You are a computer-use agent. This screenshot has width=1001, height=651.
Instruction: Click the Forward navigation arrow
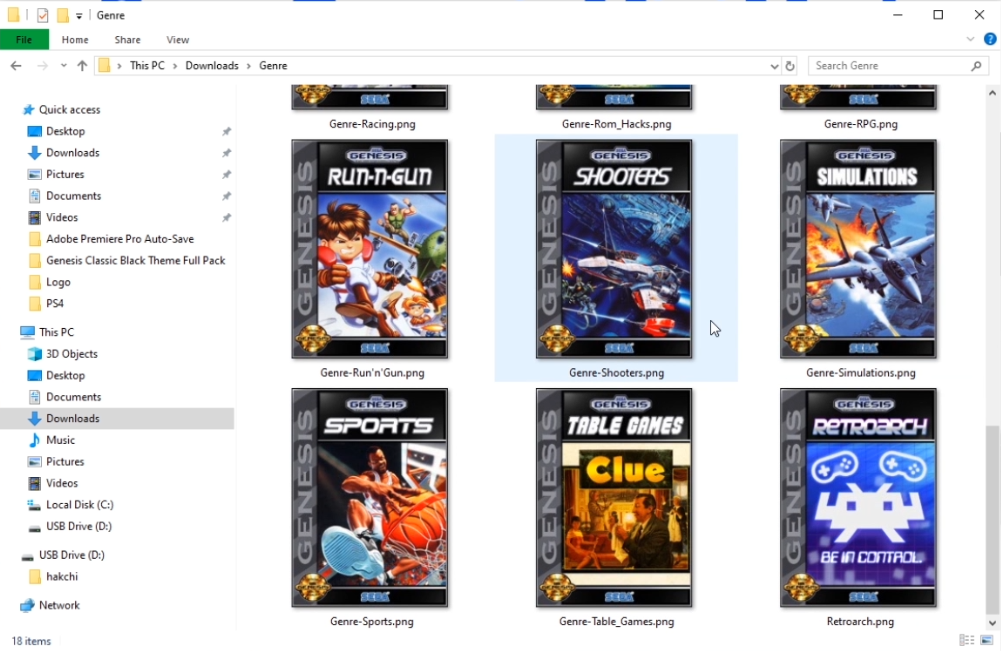coord(42,66)
